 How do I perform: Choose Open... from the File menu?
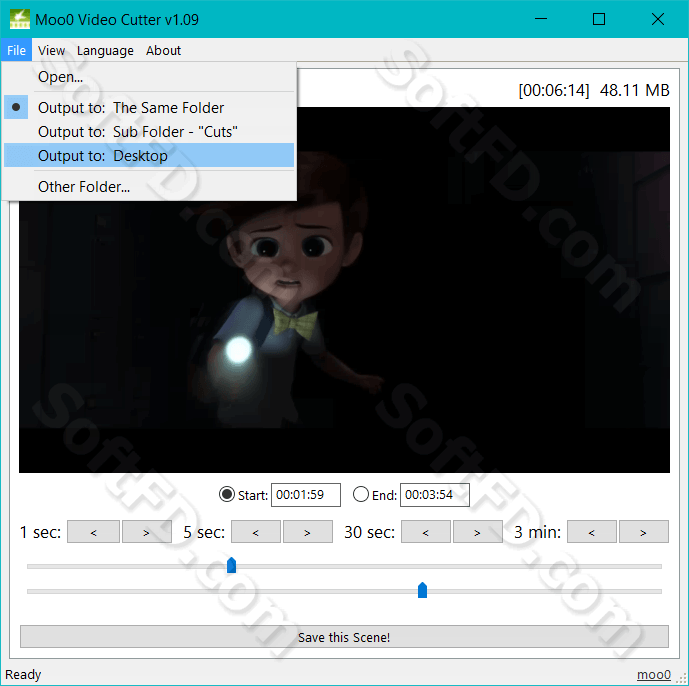click(x=149, y=77)
